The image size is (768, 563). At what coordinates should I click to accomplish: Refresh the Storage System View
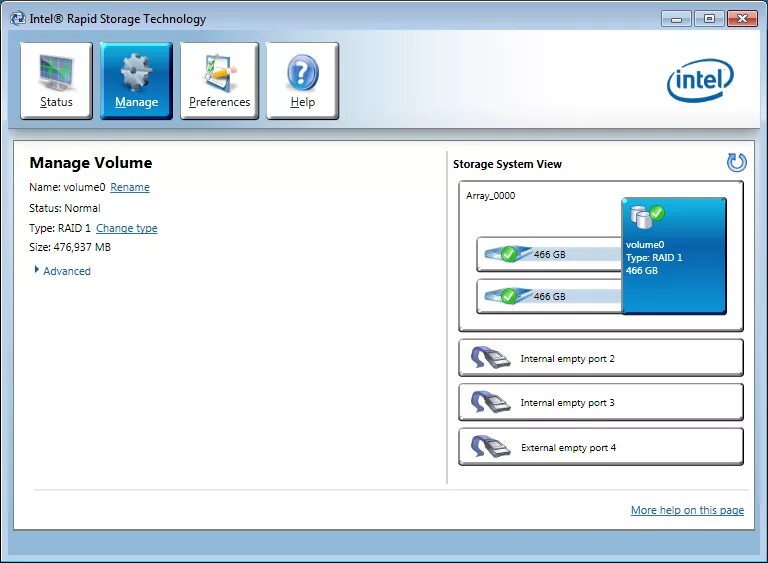(736, 163)
